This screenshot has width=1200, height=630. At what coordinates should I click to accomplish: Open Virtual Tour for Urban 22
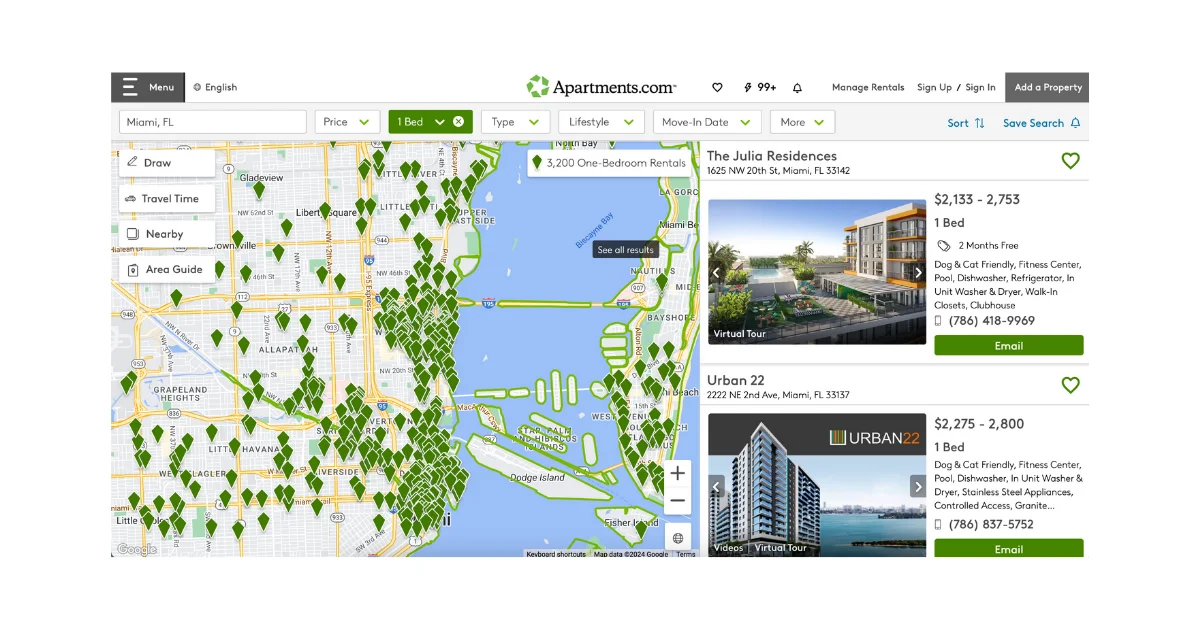click(x=780, y=548)
